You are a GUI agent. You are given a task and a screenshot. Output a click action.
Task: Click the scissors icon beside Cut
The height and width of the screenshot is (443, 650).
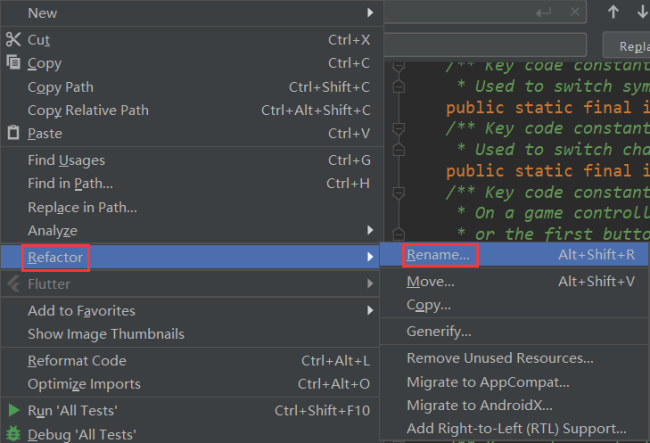click(x=13, y=40)
